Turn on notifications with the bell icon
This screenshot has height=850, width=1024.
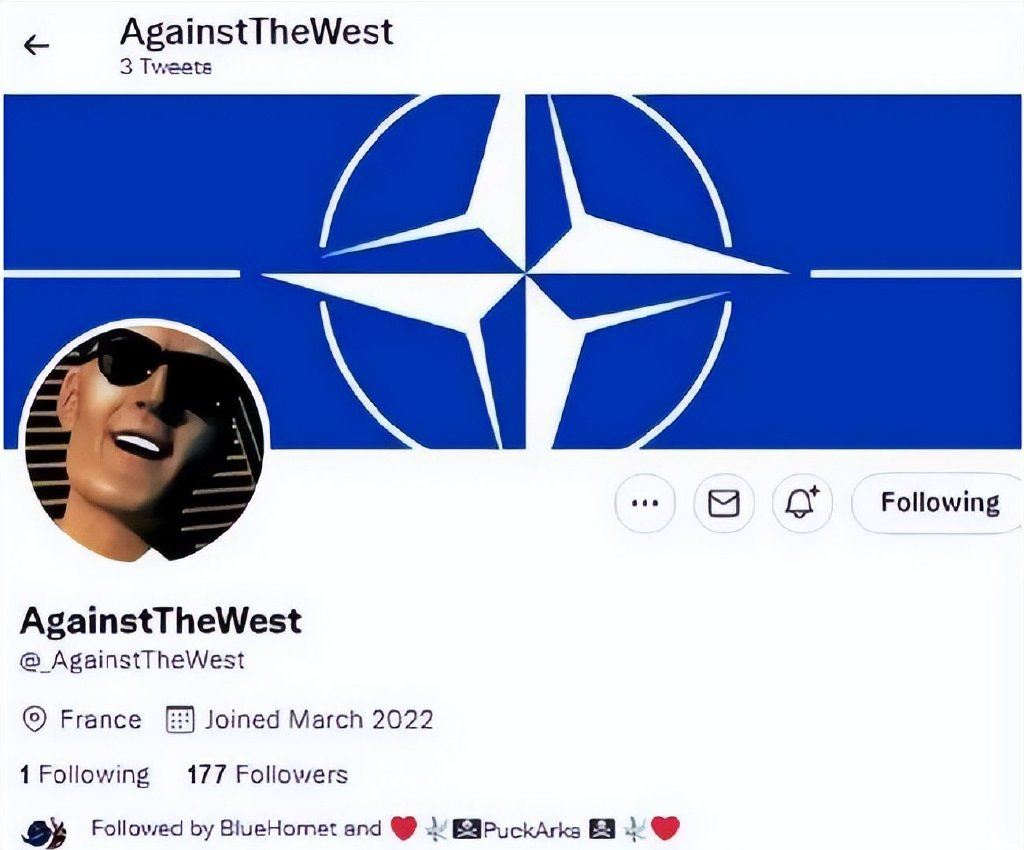802,503
